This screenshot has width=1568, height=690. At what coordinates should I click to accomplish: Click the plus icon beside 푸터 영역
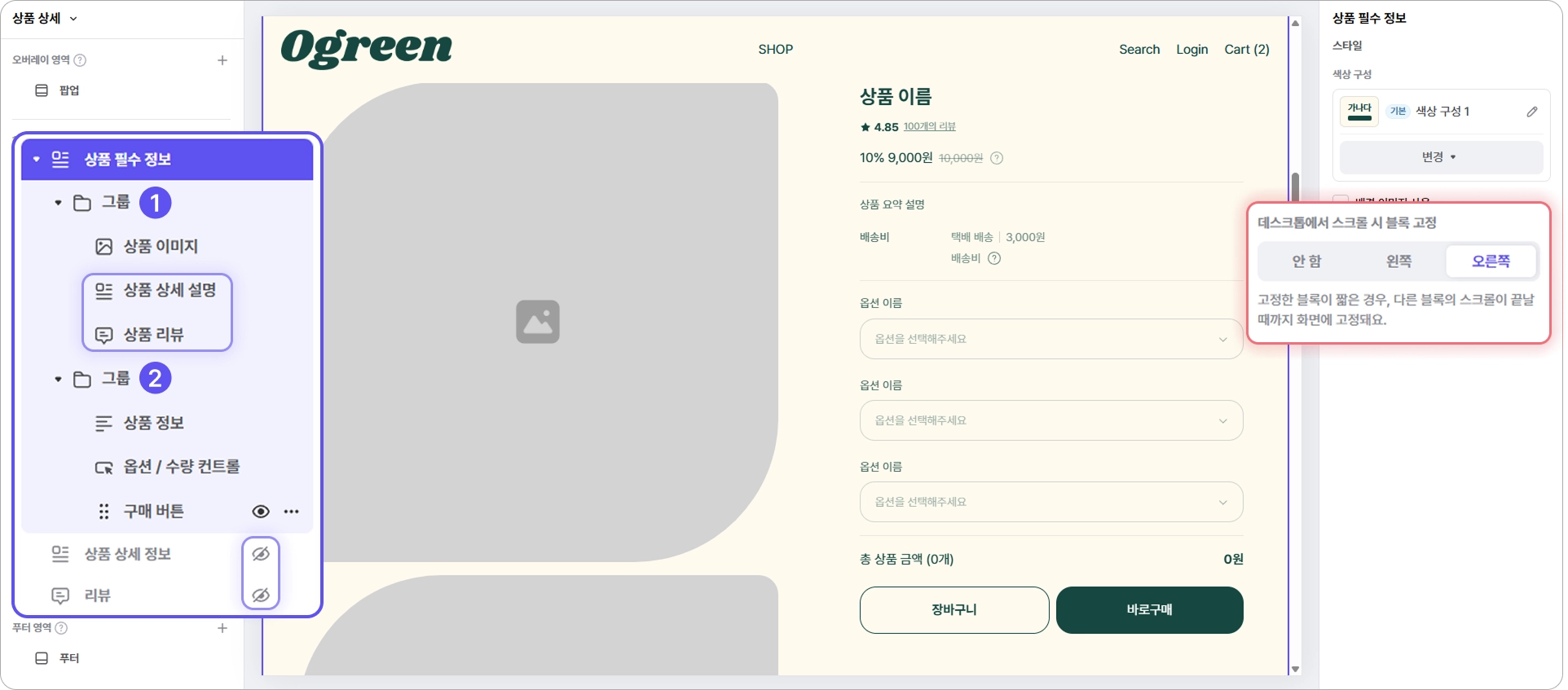pos(222,628)
